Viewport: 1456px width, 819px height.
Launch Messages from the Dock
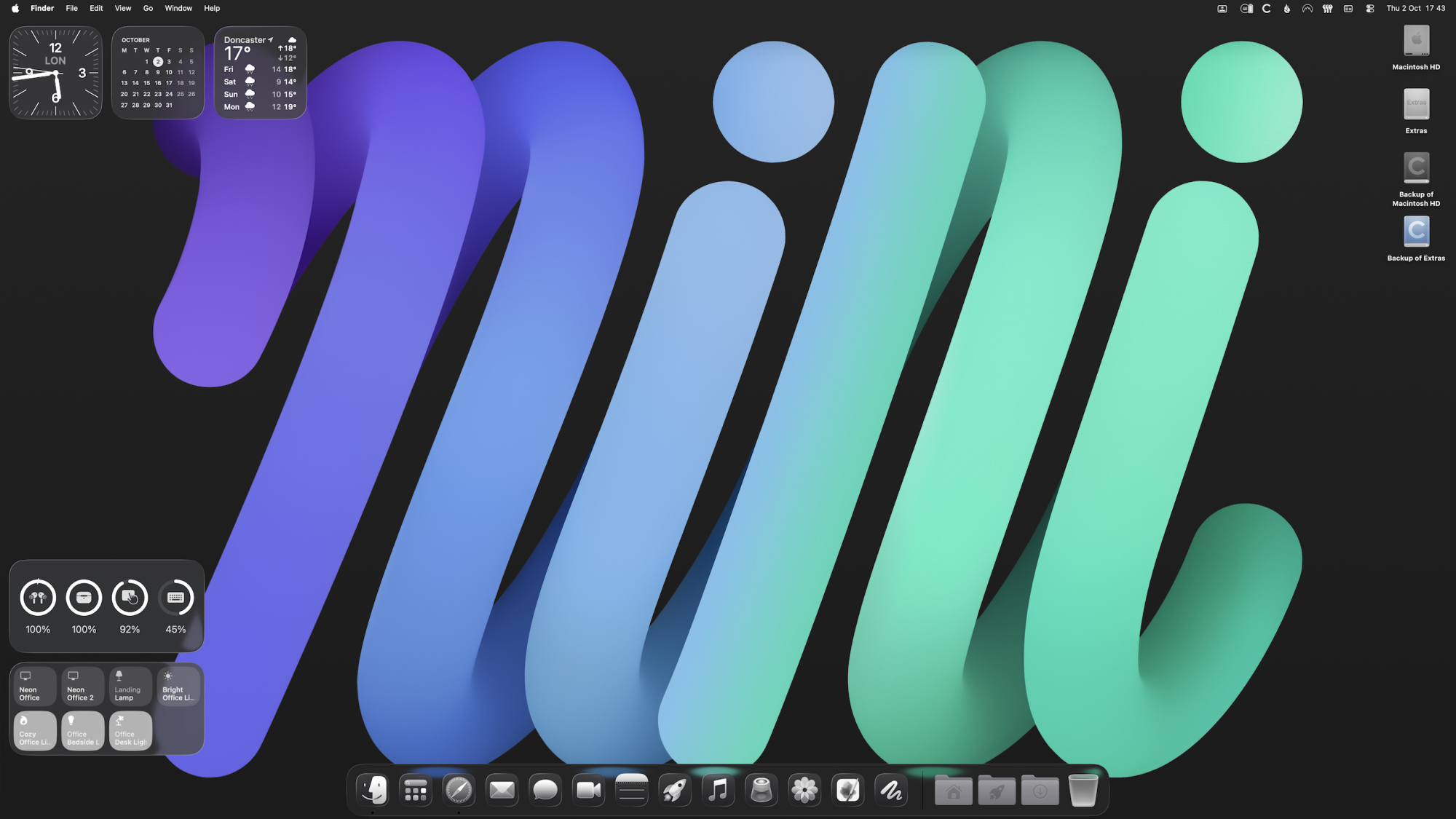(x=545, y=790)
